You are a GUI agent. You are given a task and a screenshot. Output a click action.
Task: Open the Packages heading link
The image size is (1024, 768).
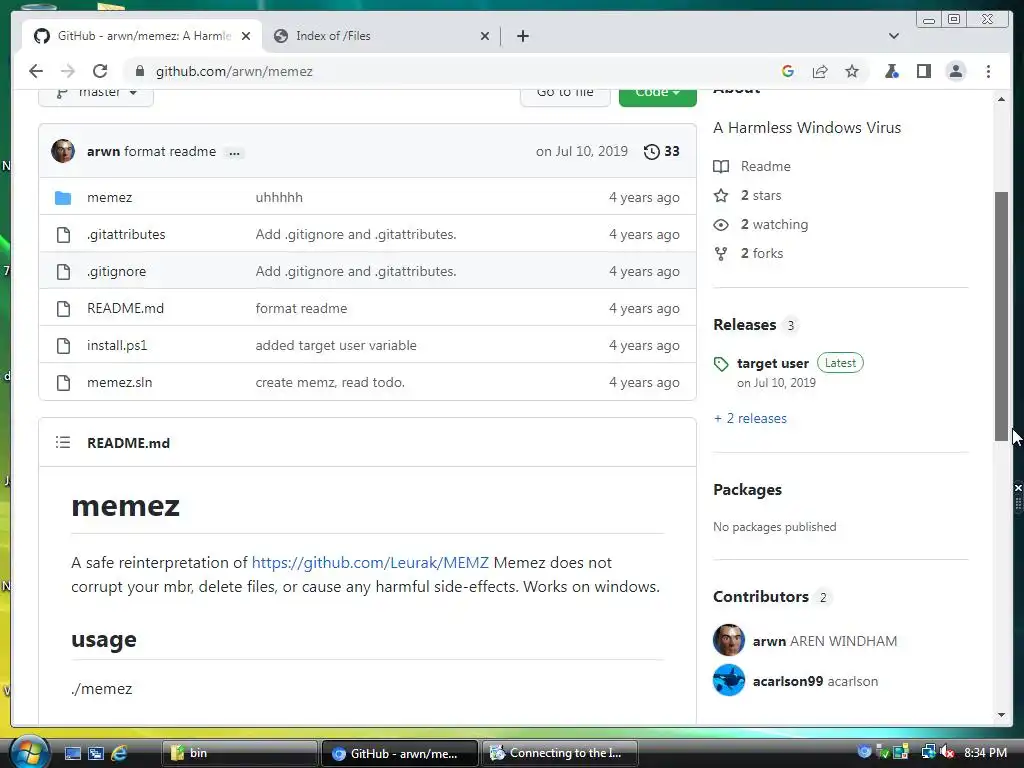click(747, 490)
